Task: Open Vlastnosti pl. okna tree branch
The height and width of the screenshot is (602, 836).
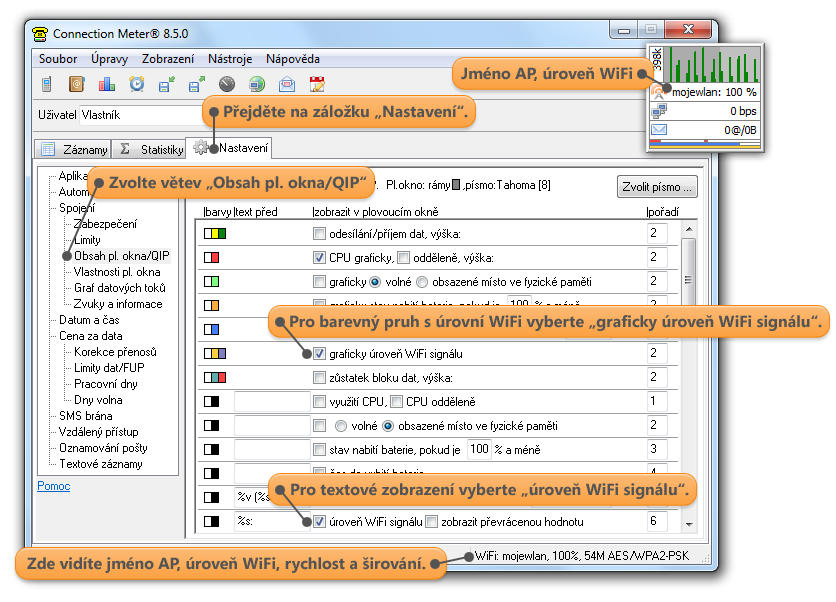Action: pos(117,272)
